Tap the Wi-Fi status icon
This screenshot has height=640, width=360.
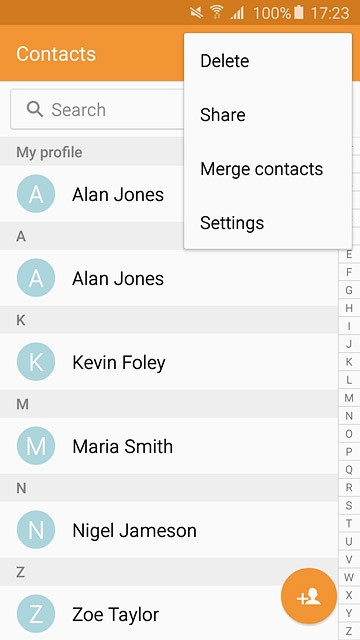[x=217, y=13]
